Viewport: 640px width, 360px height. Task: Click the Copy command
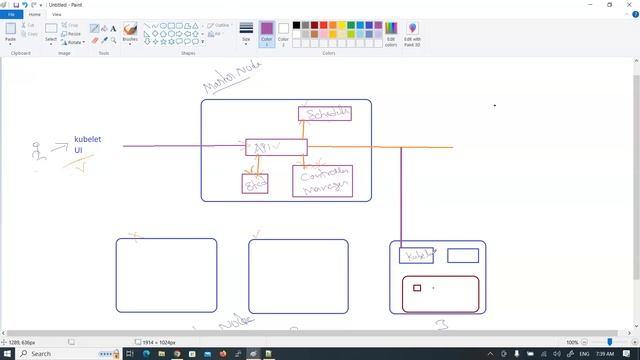[x=29, y=34]
